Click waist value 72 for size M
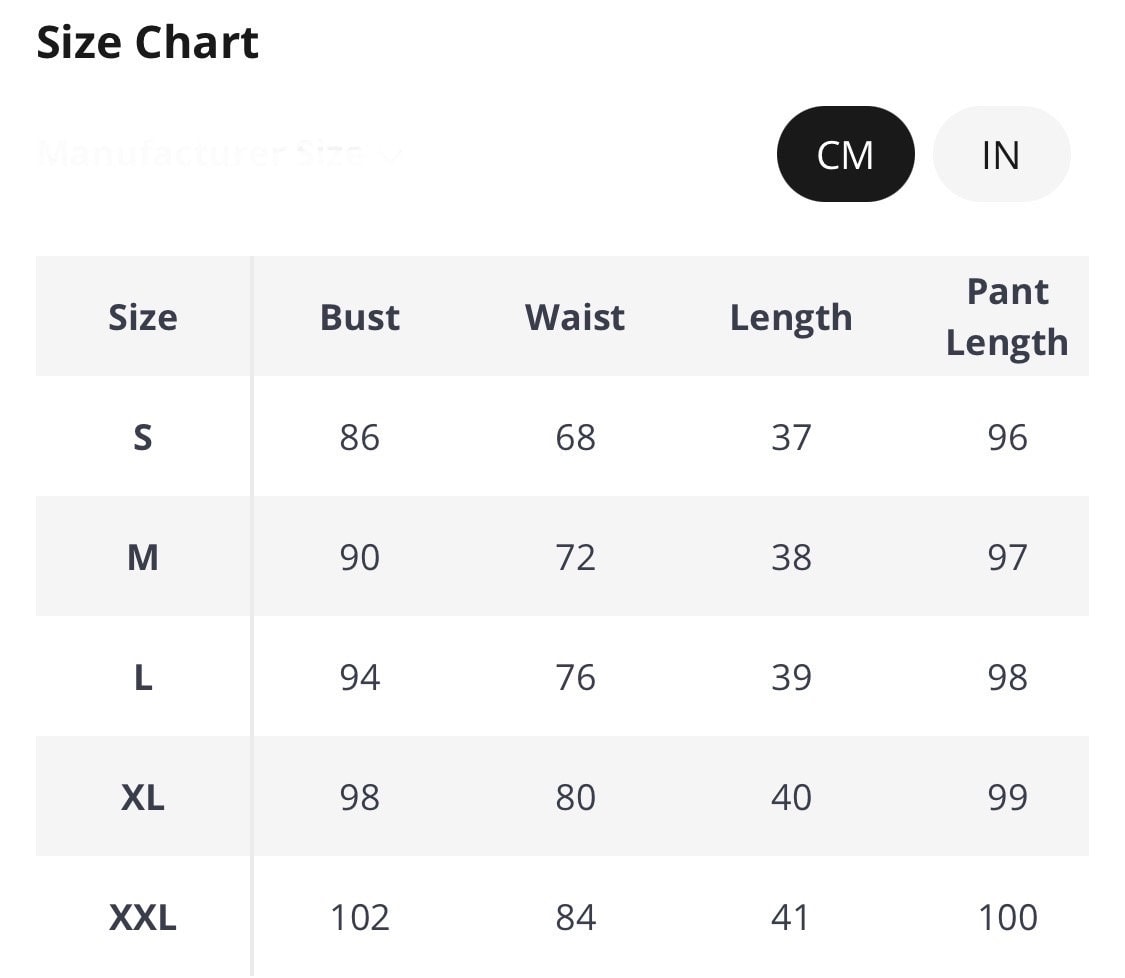Screen dimensions: 1125x978 [575, 557]
